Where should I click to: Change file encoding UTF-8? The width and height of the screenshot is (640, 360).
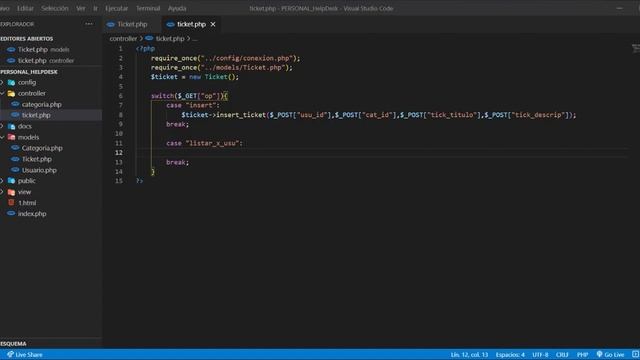(x=540, y=355)
